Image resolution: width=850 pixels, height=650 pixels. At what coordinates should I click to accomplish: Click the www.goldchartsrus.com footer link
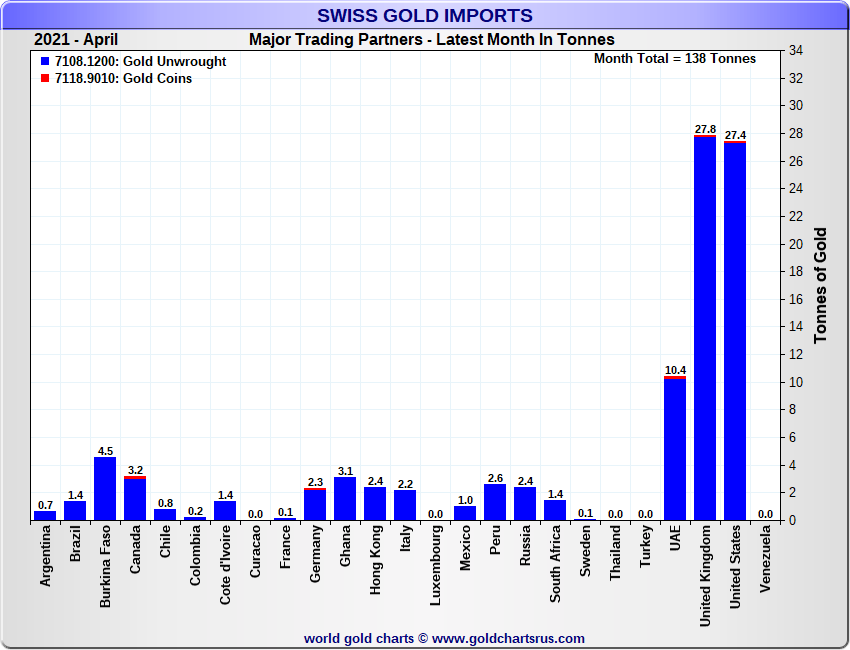click(508, 638)
